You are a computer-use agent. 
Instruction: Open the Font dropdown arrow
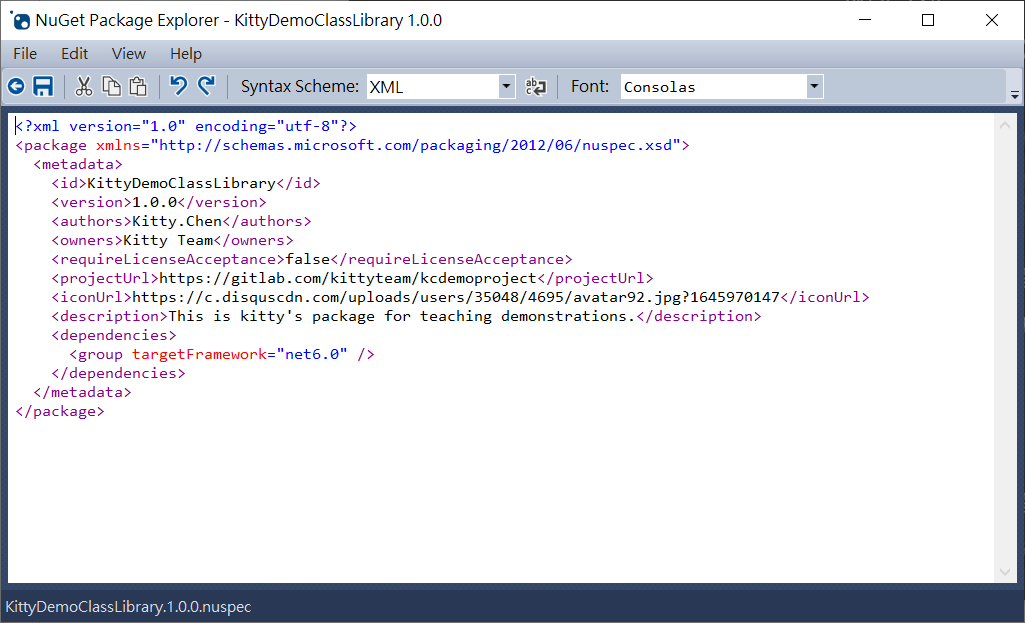814,86
